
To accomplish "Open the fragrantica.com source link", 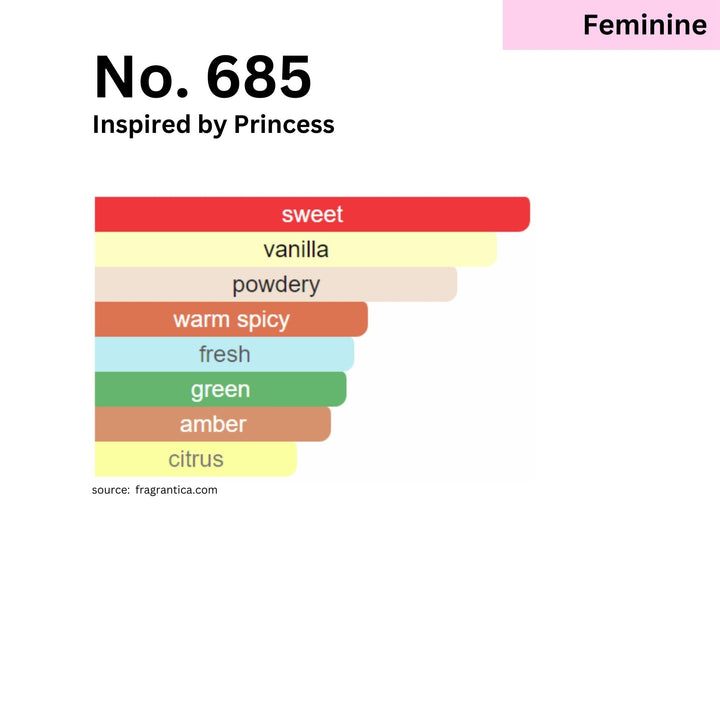I will click(x=176, y=490).
